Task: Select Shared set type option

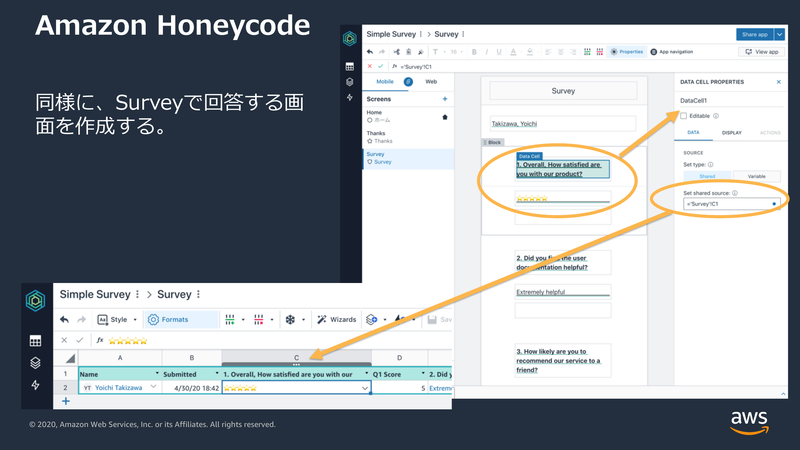Action: (707, 176)
